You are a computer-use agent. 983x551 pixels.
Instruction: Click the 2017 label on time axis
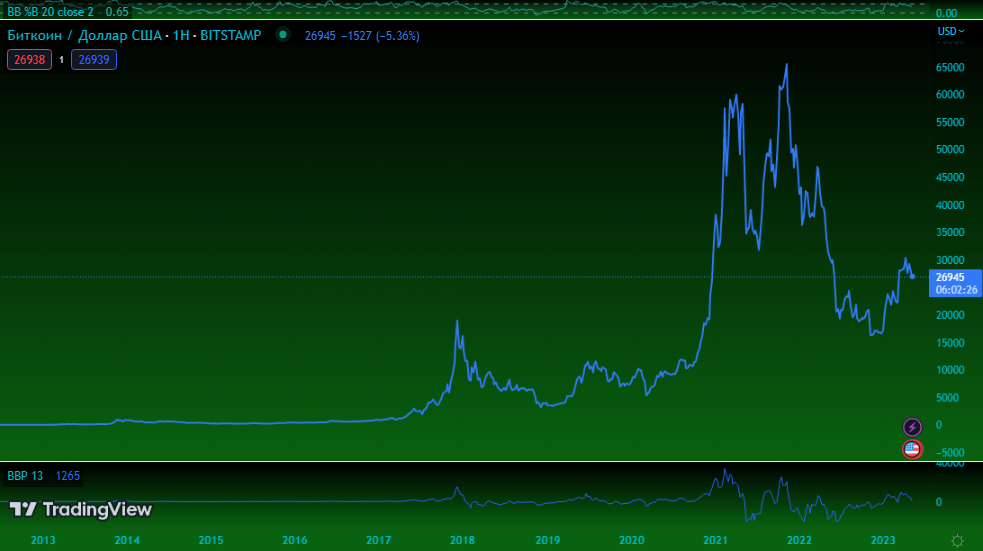coord(379,540)
